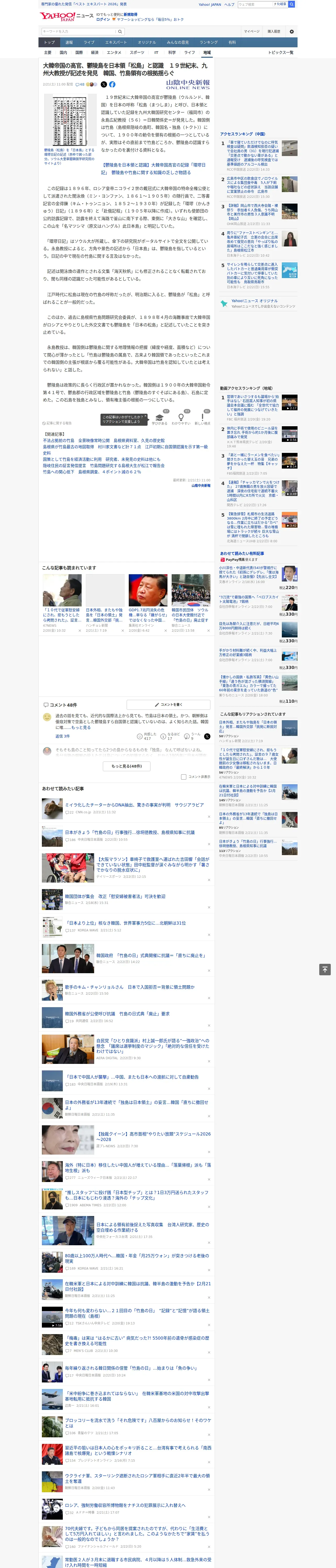The width and height of the screenshot is (336, 1568).
Task: Click 返信 3件 replies link
Action: tap(62, 736)
